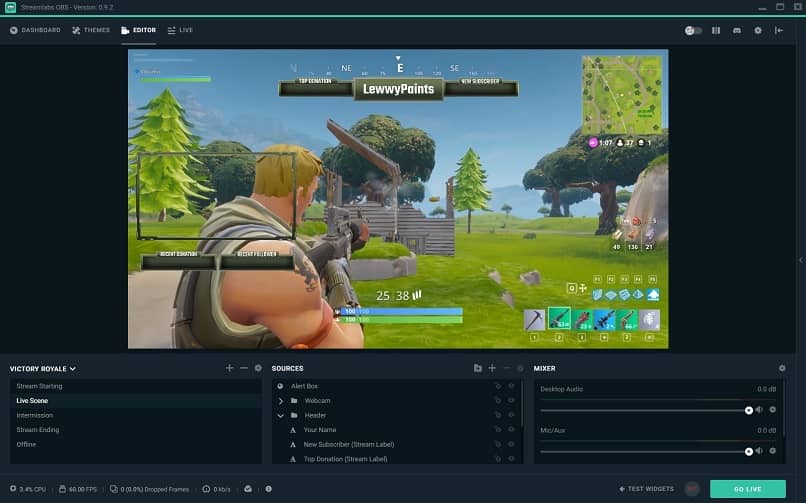Screen dimensions: 806x503
Task: Switch to the Live tab
Action: pyautogui.click(x=180, y=30)
